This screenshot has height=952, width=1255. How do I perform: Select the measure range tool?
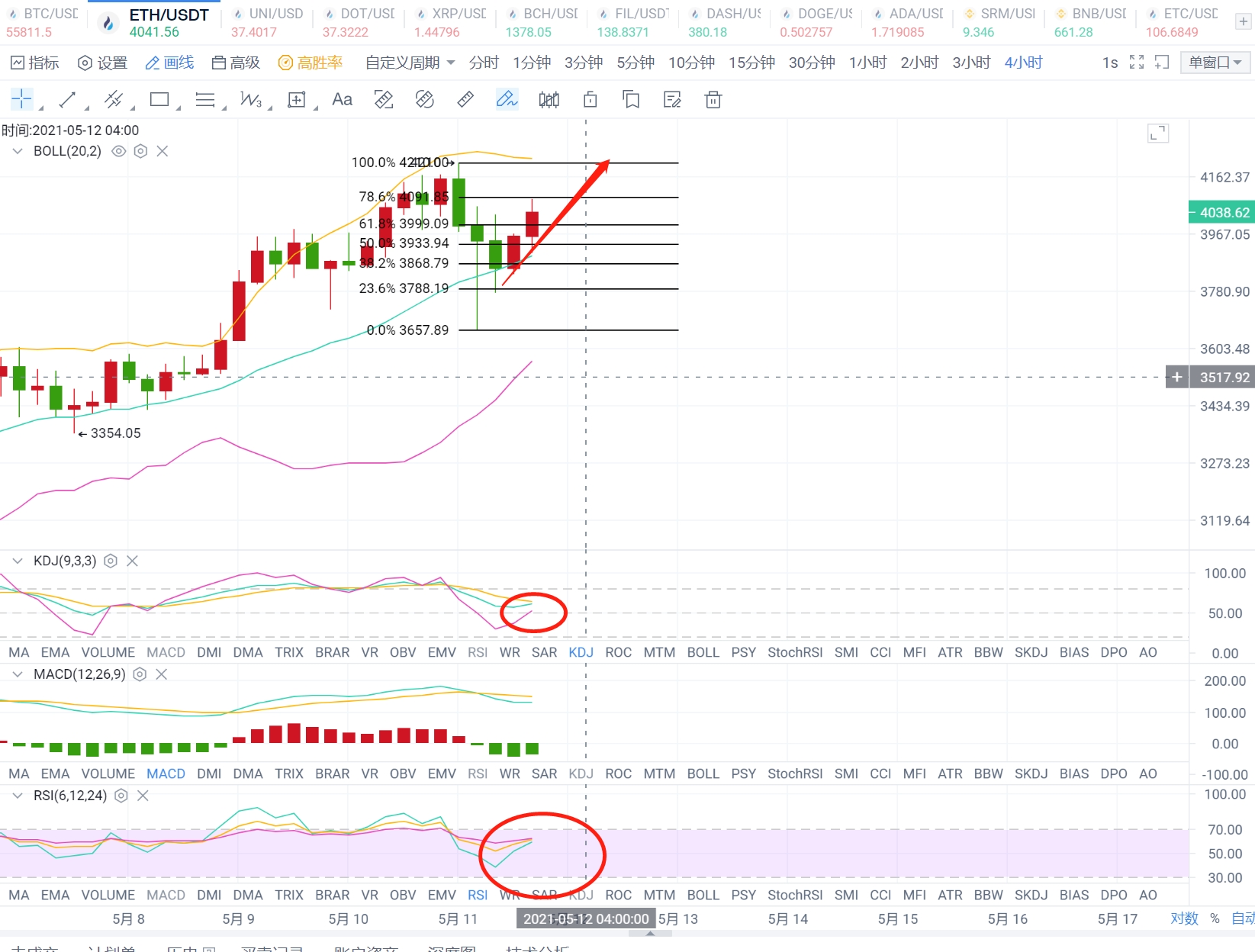click(x=297, y=99)
